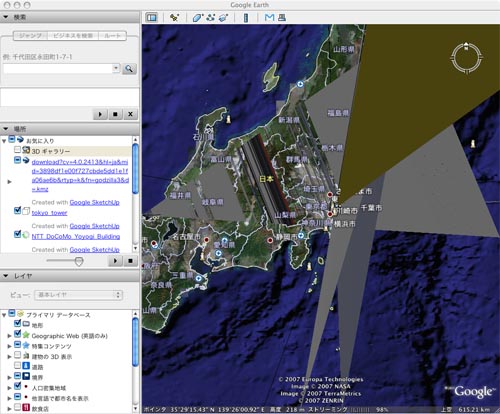Screen dimensions: 500x414
Task: Click the Add Polygon toolbar icon
Action: pos(198,17)
